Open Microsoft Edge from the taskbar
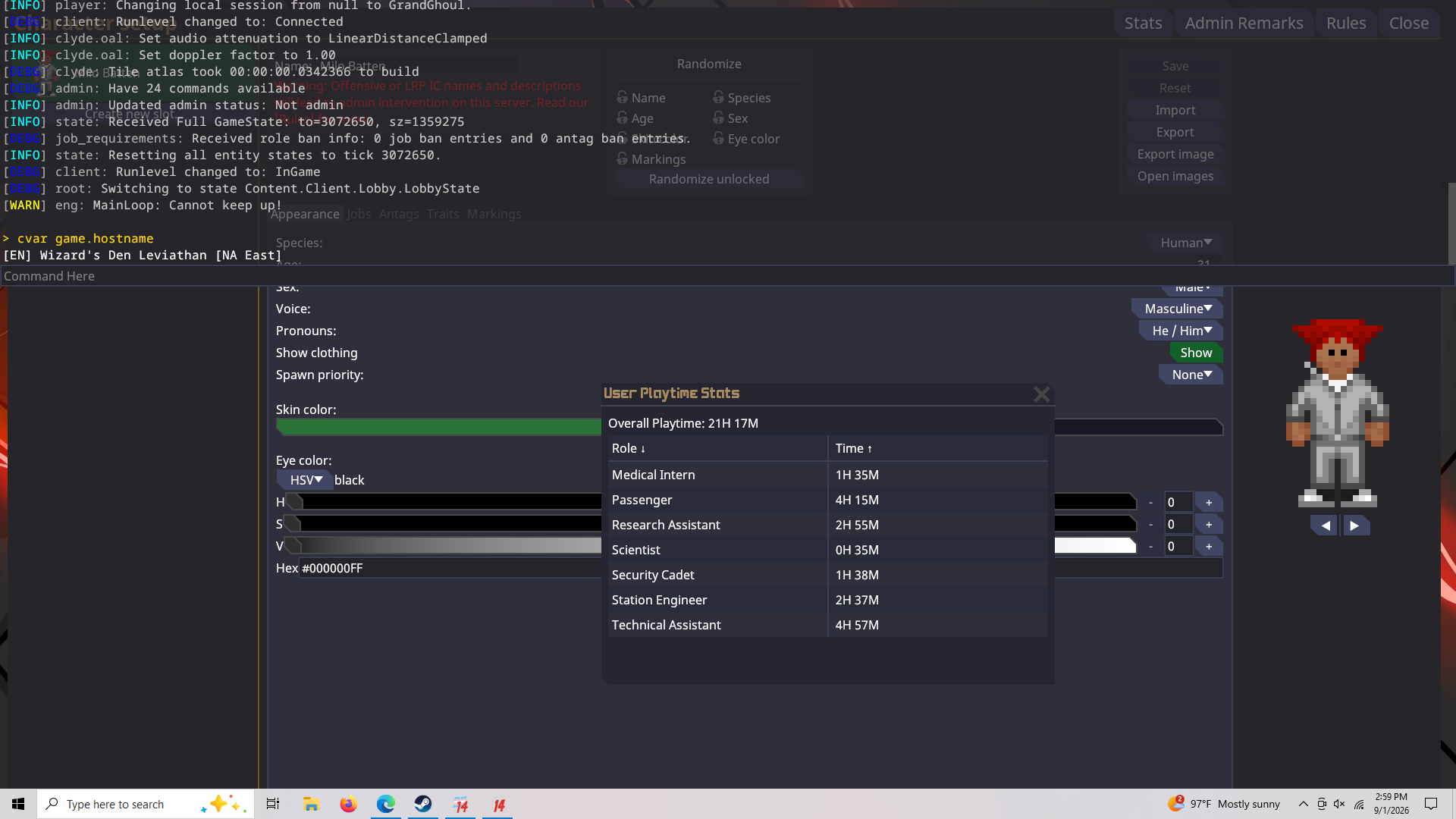This screenshot has height=819, width=1456. pyautogui.click(x=385, y=804)
